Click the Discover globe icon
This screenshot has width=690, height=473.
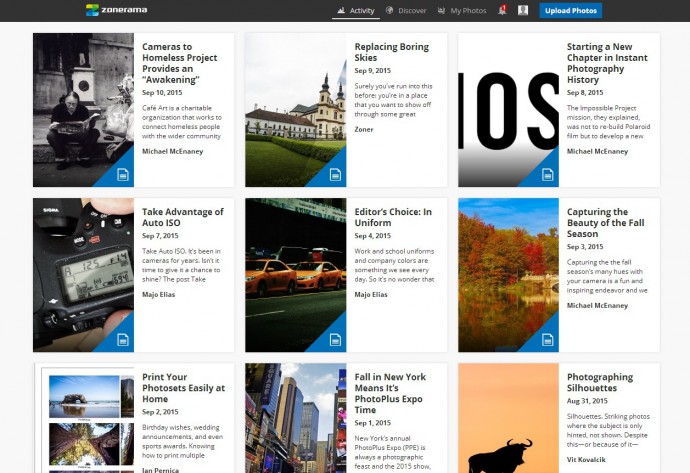(x=389, y=10)
